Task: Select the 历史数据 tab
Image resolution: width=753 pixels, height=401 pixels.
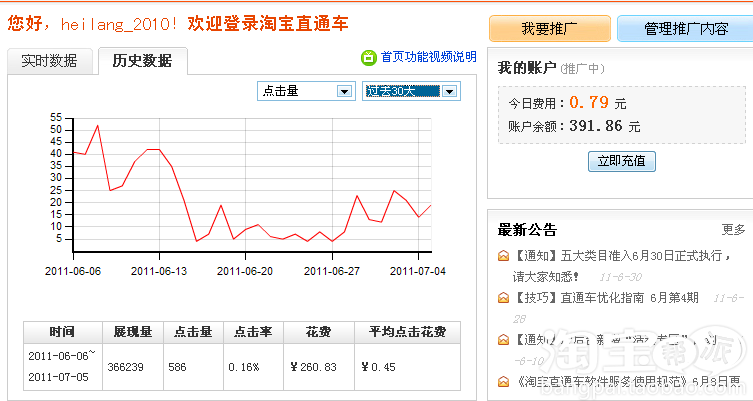Action: click(x=143, y=61)
